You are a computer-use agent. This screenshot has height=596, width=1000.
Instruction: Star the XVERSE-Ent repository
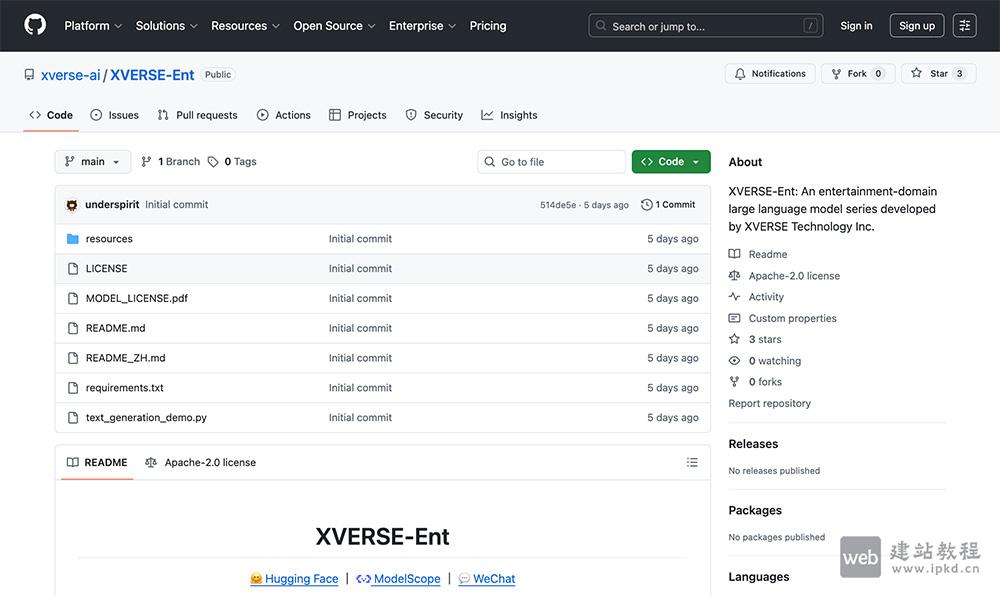938,73
